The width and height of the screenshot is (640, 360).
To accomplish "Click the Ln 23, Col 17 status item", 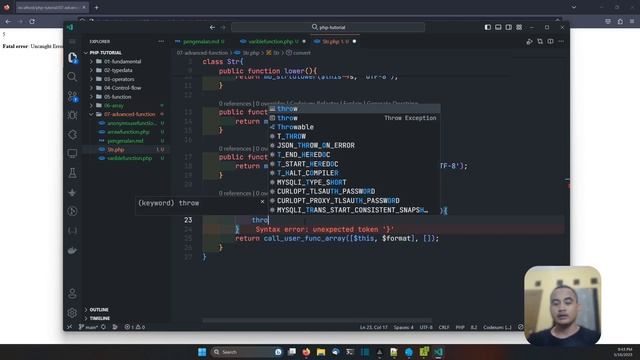I will click(373, 327).
